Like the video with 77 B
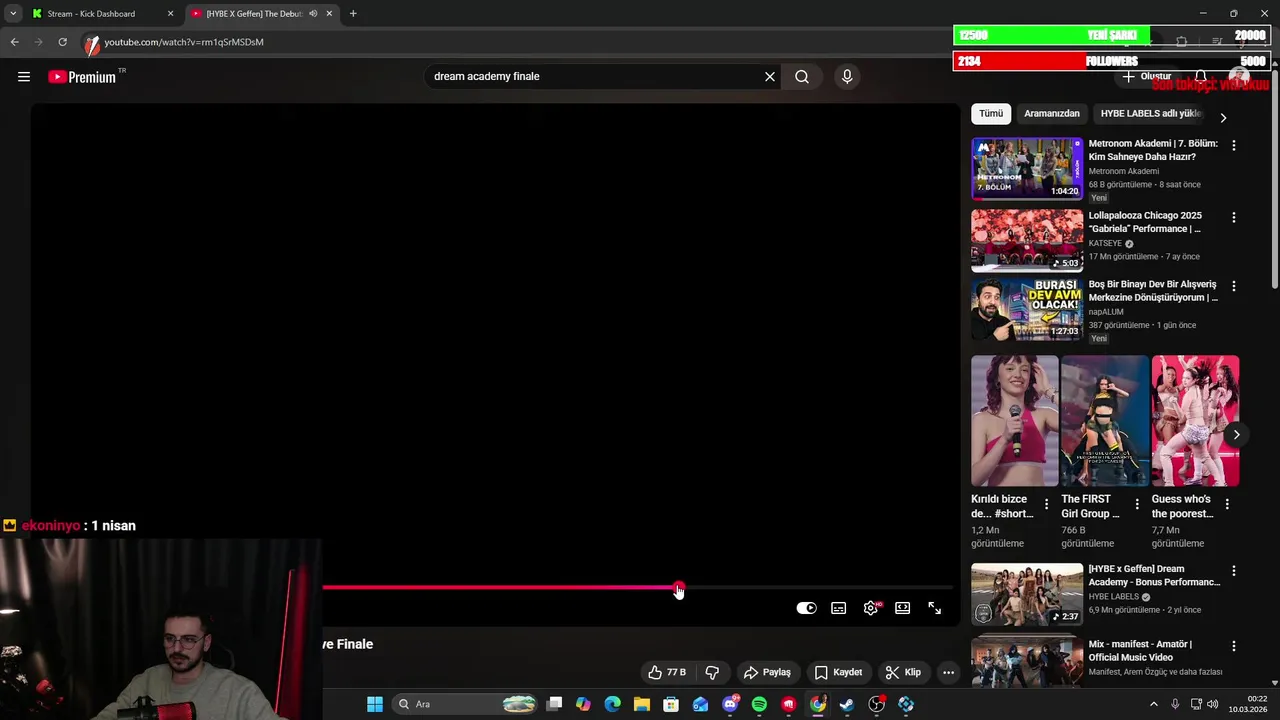 pyautogui.click(x=667, y=673)
